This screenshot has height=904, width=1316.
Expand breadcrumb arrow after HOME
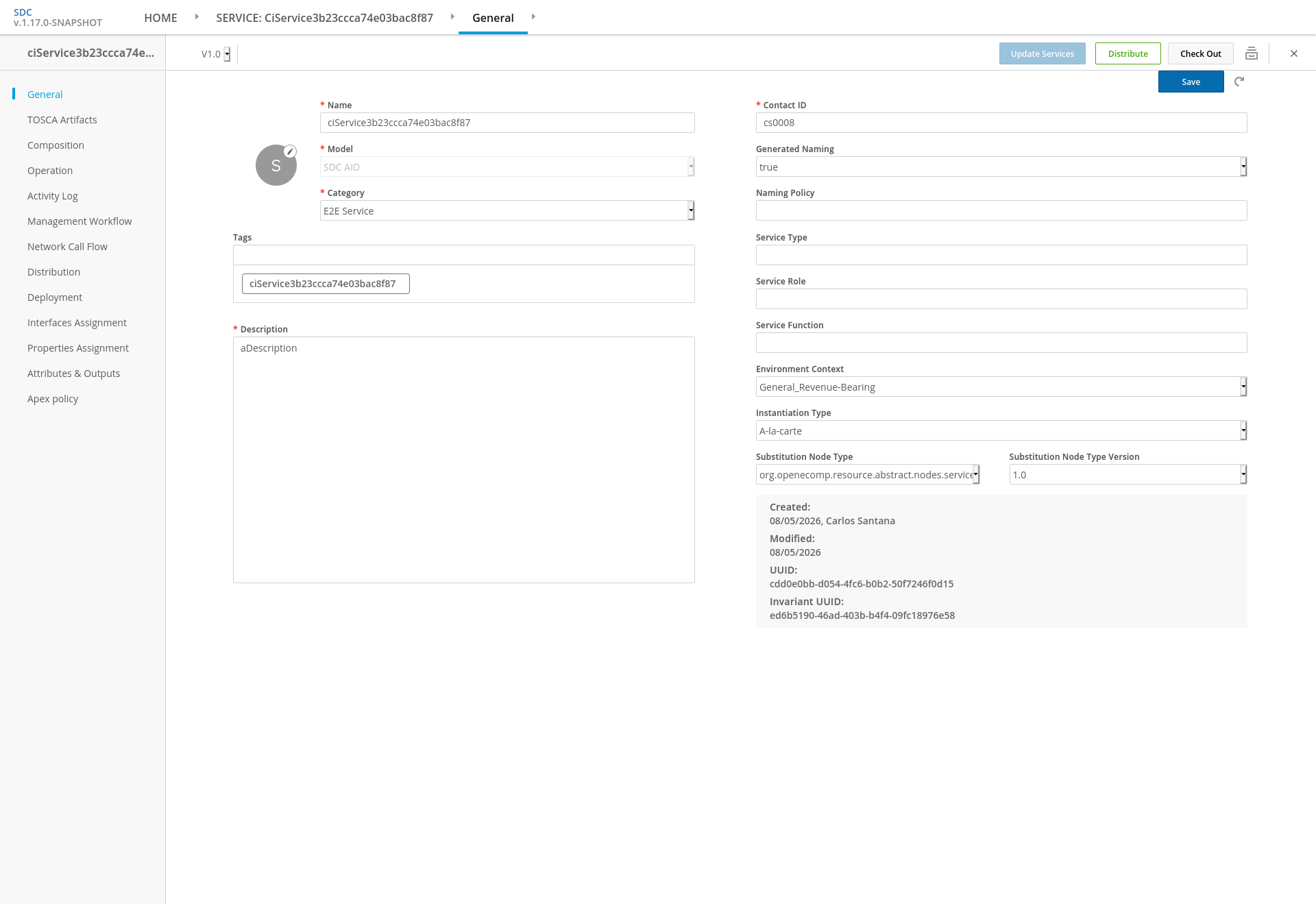click(197, 16)
